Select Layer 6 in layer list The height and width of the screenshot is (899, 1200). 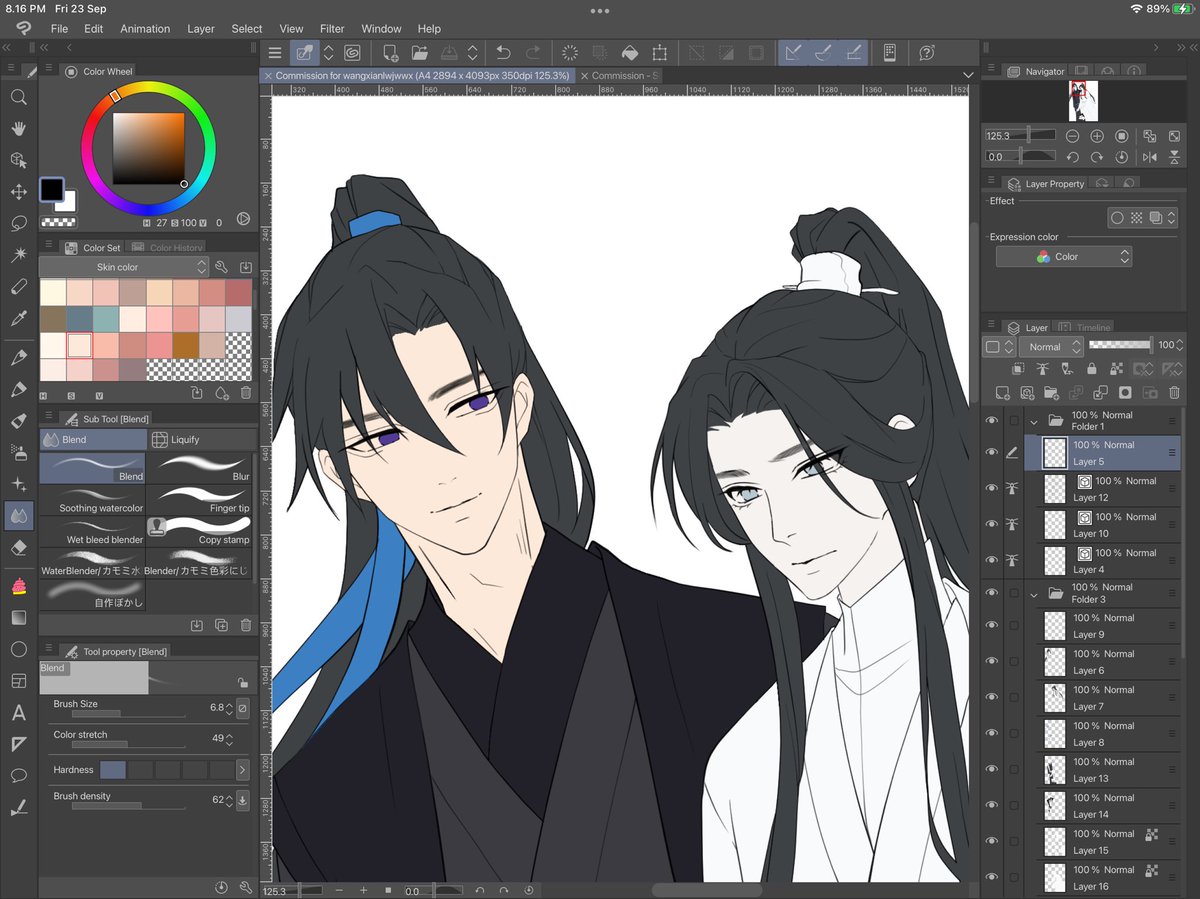tap(1108, 662)
